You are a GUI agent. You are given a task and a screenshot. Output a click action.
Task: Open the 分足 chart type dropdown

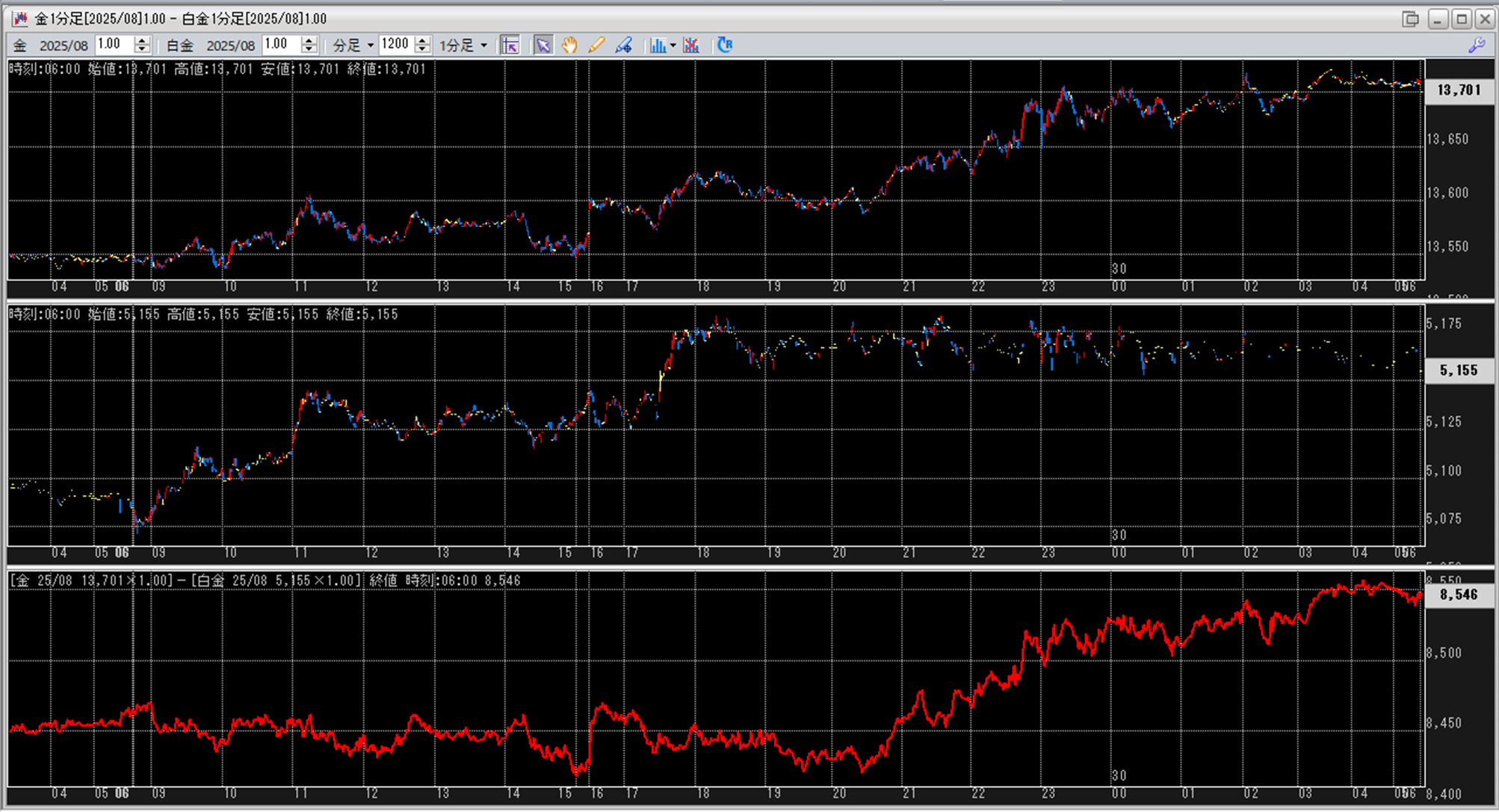coord(353,46)
